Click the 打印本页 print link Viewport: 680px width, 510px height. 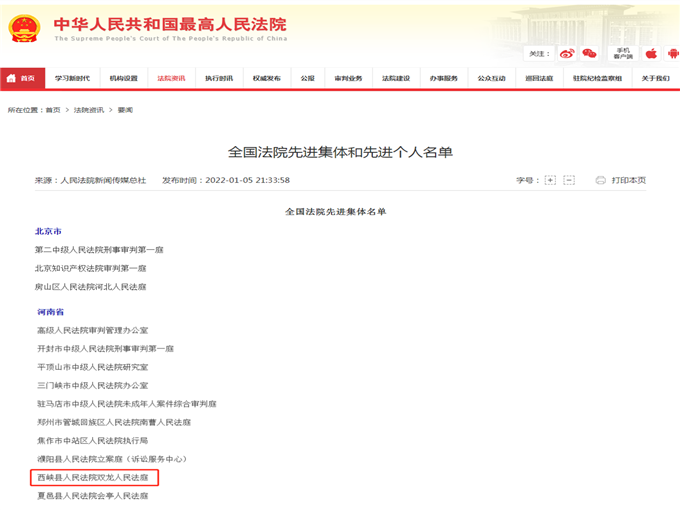coord(629,180)
